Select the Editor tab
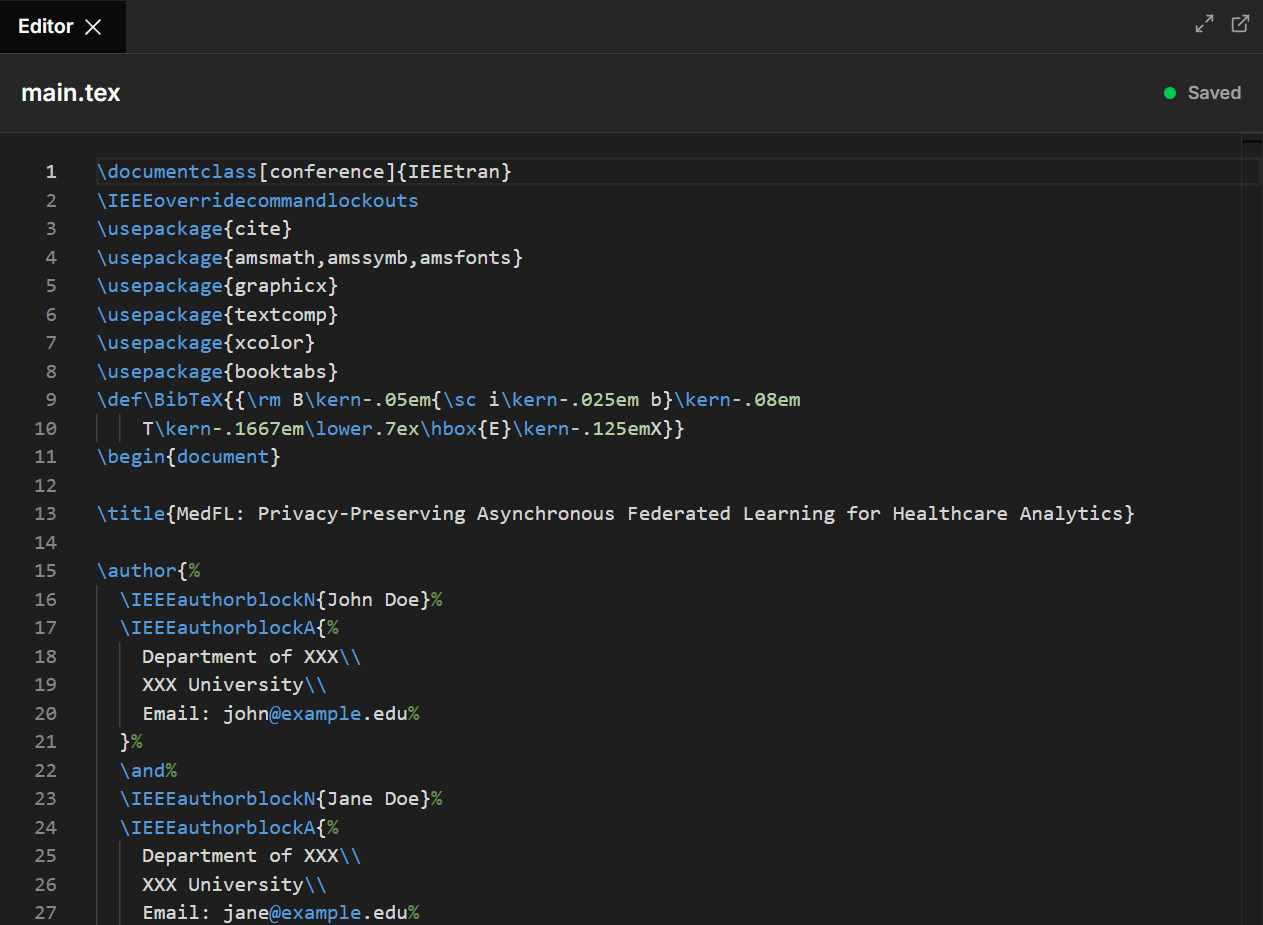The width and height of the screenshot is (1263, 925). (45, 27)
